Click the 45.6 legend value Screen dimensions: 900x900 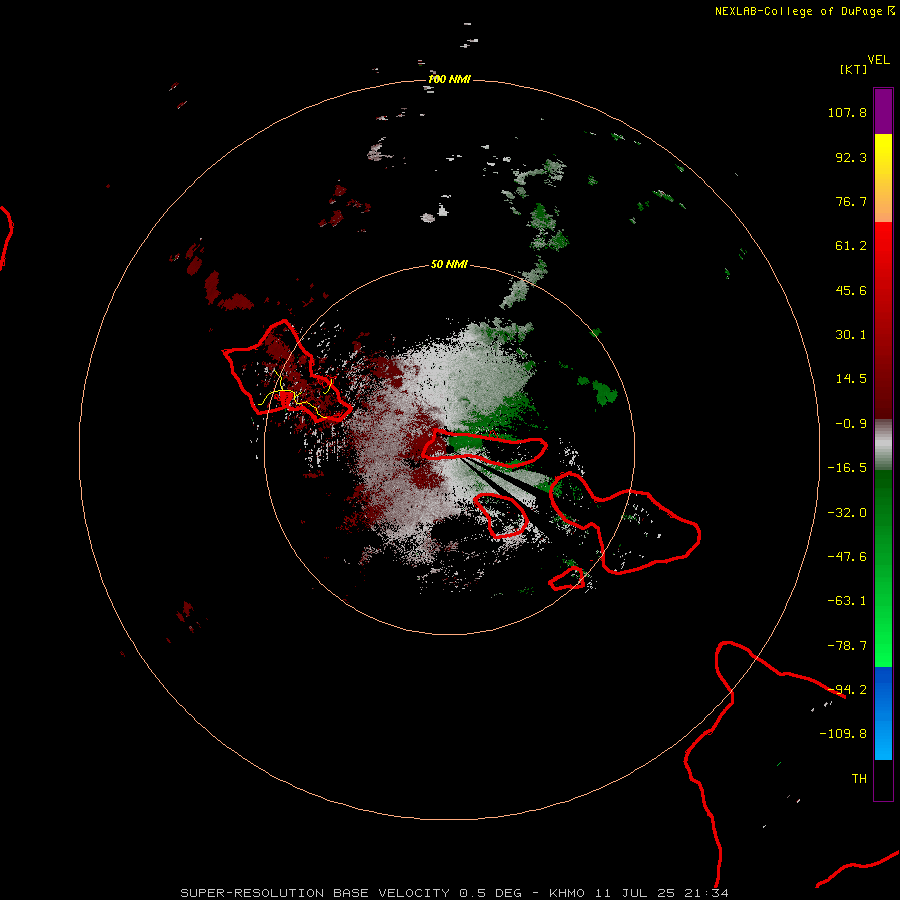[x=851, y=290]
